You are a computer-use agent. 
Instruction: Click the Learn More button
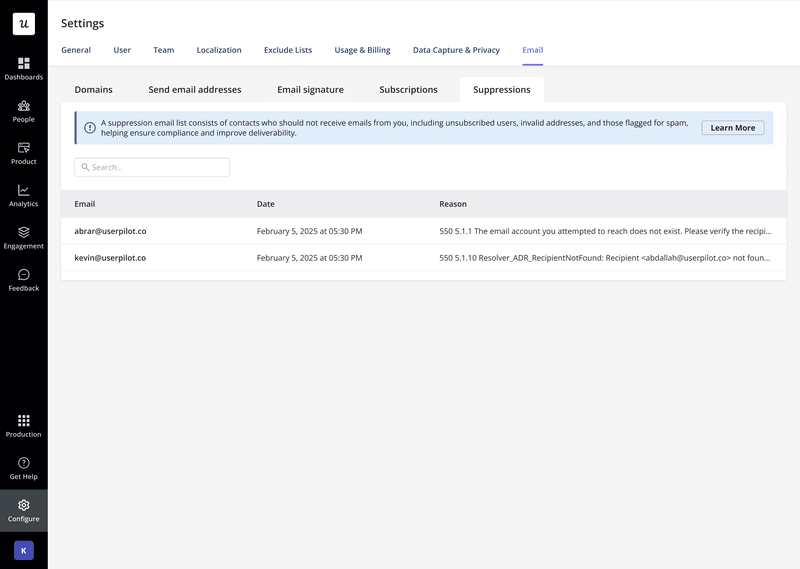point(733,128)
